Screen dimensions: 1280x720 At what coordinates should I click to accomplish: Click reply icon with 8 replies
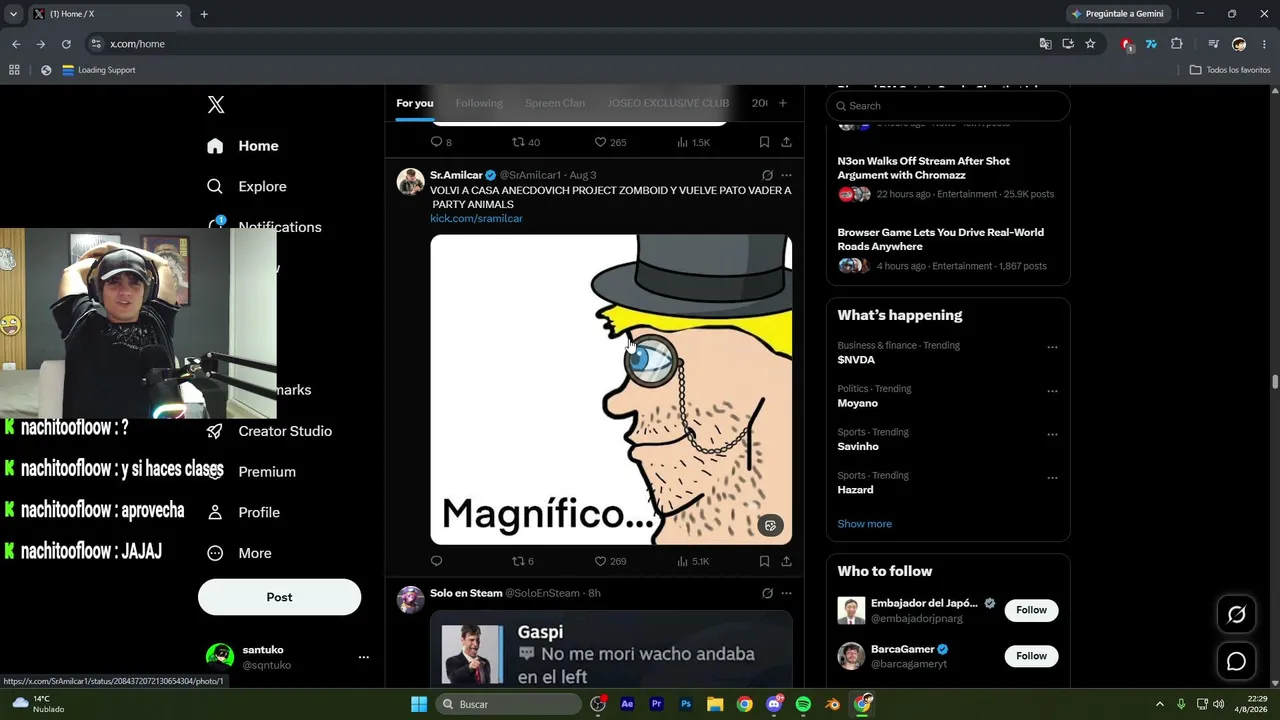click(x=441, y=142)
